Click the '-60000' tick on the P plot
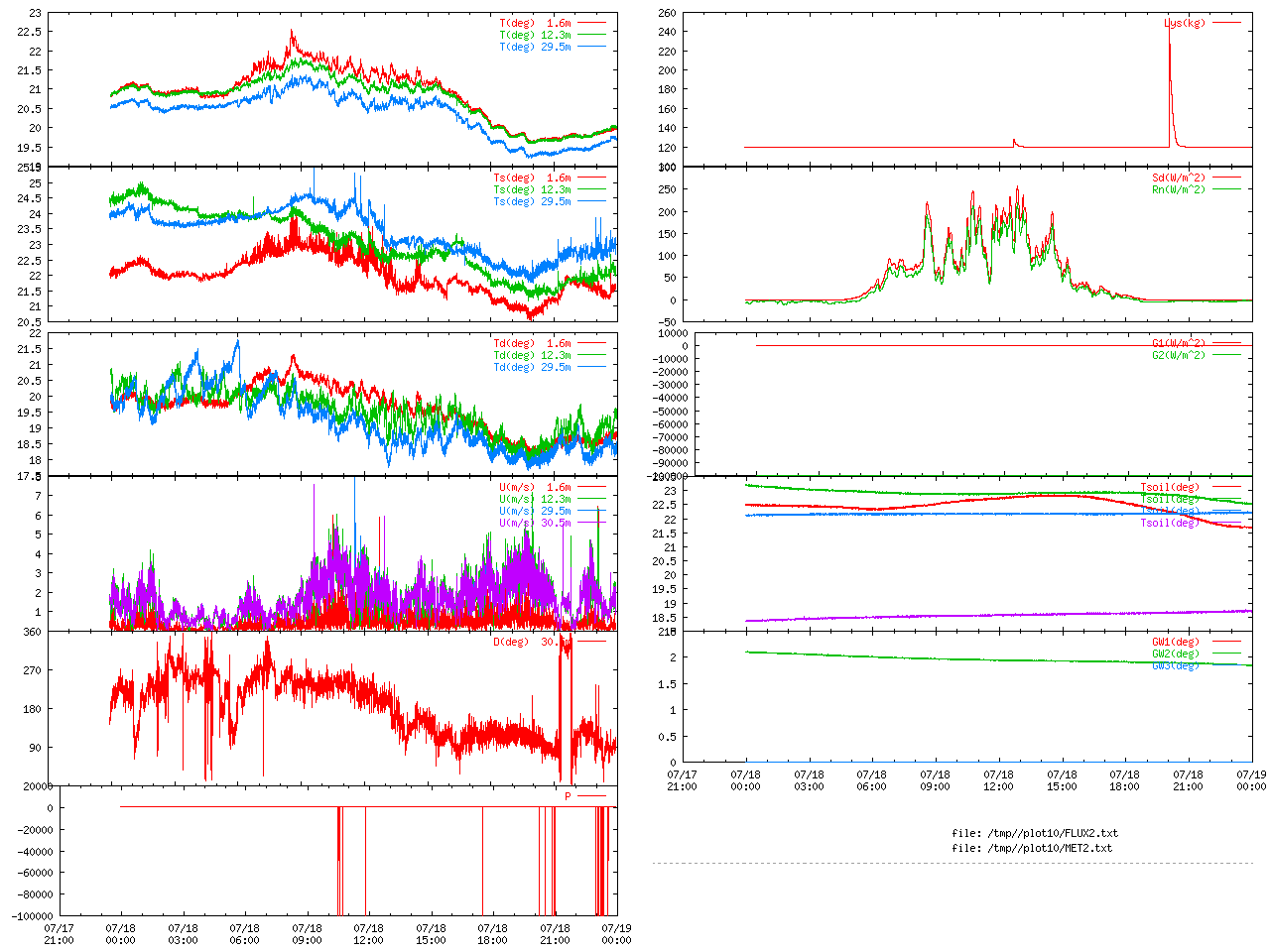 (36, 873)
